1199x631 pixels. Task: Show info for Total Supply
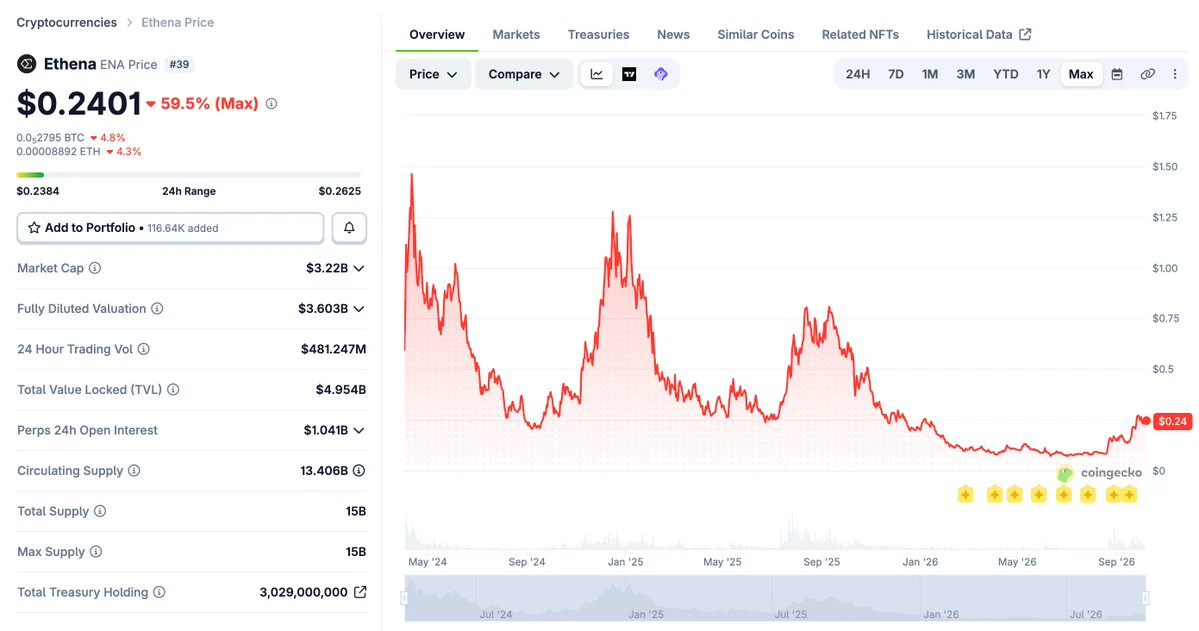pos(100,512)
